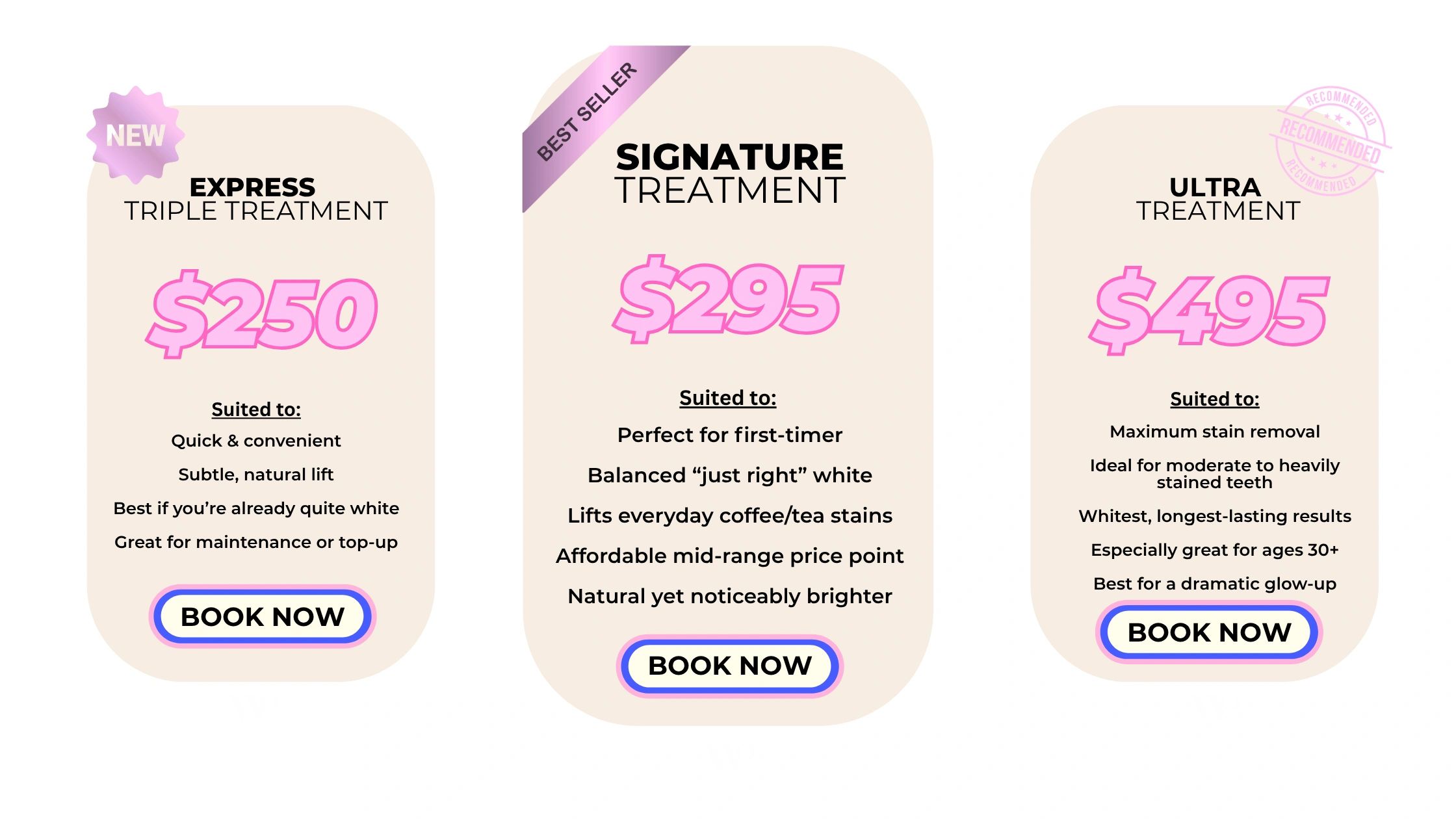Click the EXPRESS TRIPLE TREATMENT heading
Viewport: 1456px width, 819px height.
pos(255,199)
